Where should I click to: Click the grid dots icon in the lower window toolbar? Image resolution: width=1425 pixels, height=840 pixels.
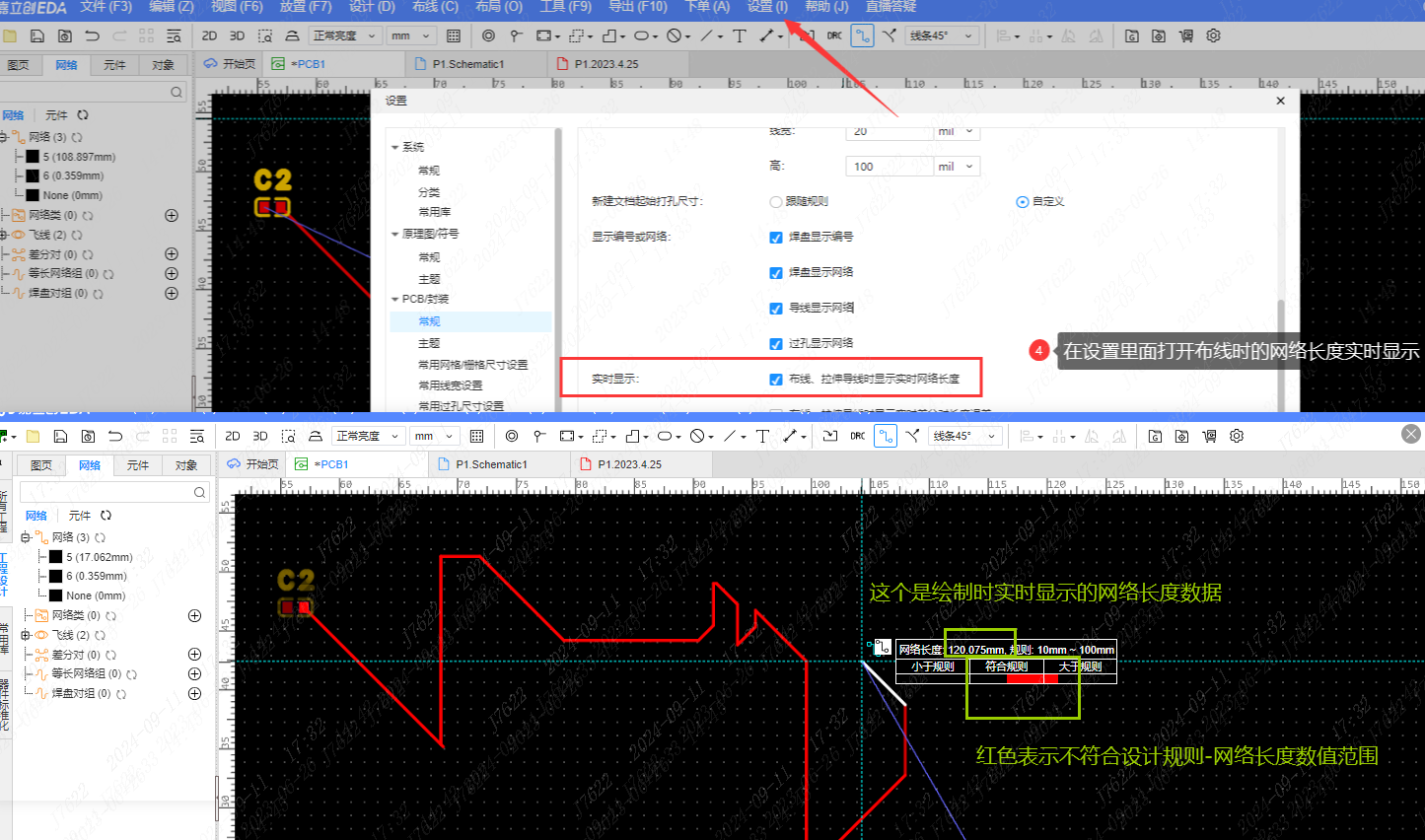click(476, 436)
